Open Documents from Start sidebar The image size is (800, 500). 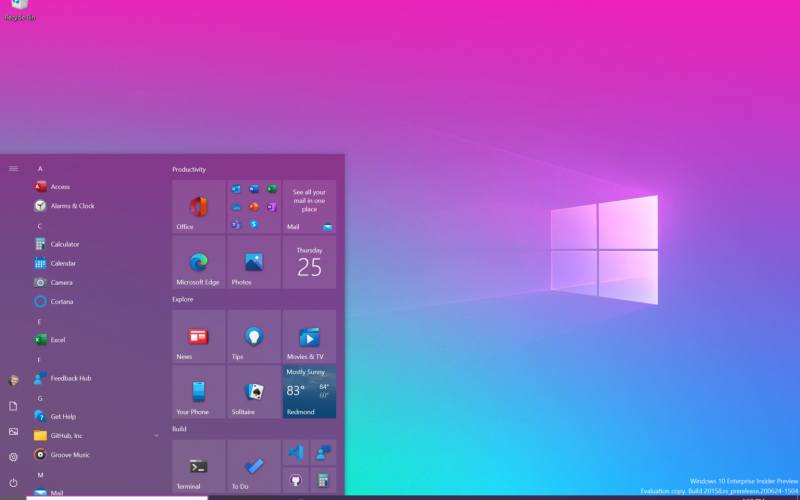(x=14, y=406)
